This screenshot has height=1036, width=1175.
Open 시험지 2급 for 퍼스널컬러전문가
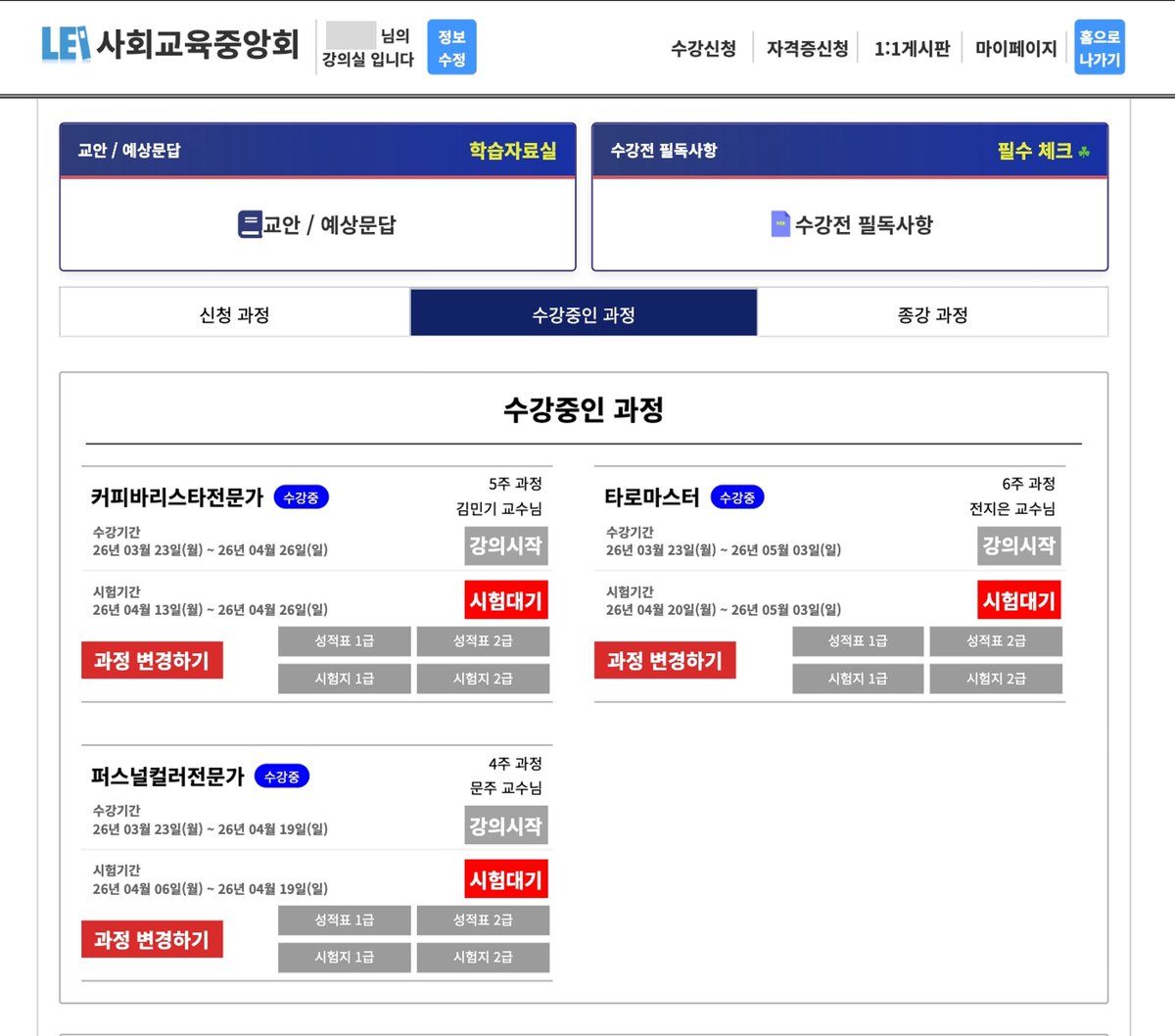483,958
